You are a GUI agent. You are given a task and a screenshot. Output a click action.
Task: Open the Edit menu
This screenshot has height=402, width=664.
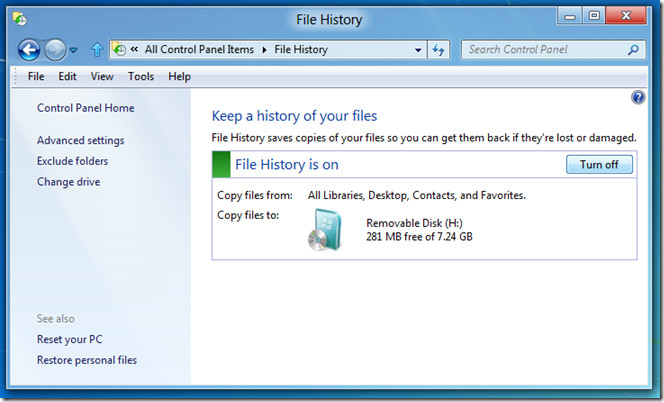tap(67, 76)
